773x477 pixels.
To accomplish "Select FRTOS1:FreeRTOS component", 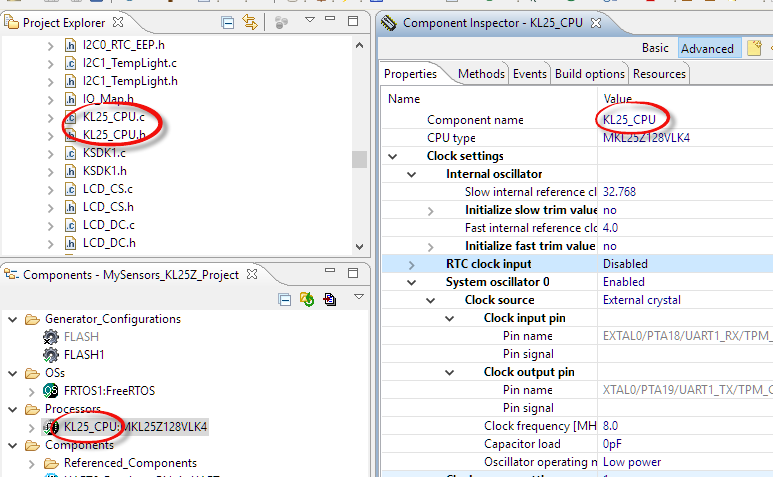I will pyautogui.click(x=109, y=391).
